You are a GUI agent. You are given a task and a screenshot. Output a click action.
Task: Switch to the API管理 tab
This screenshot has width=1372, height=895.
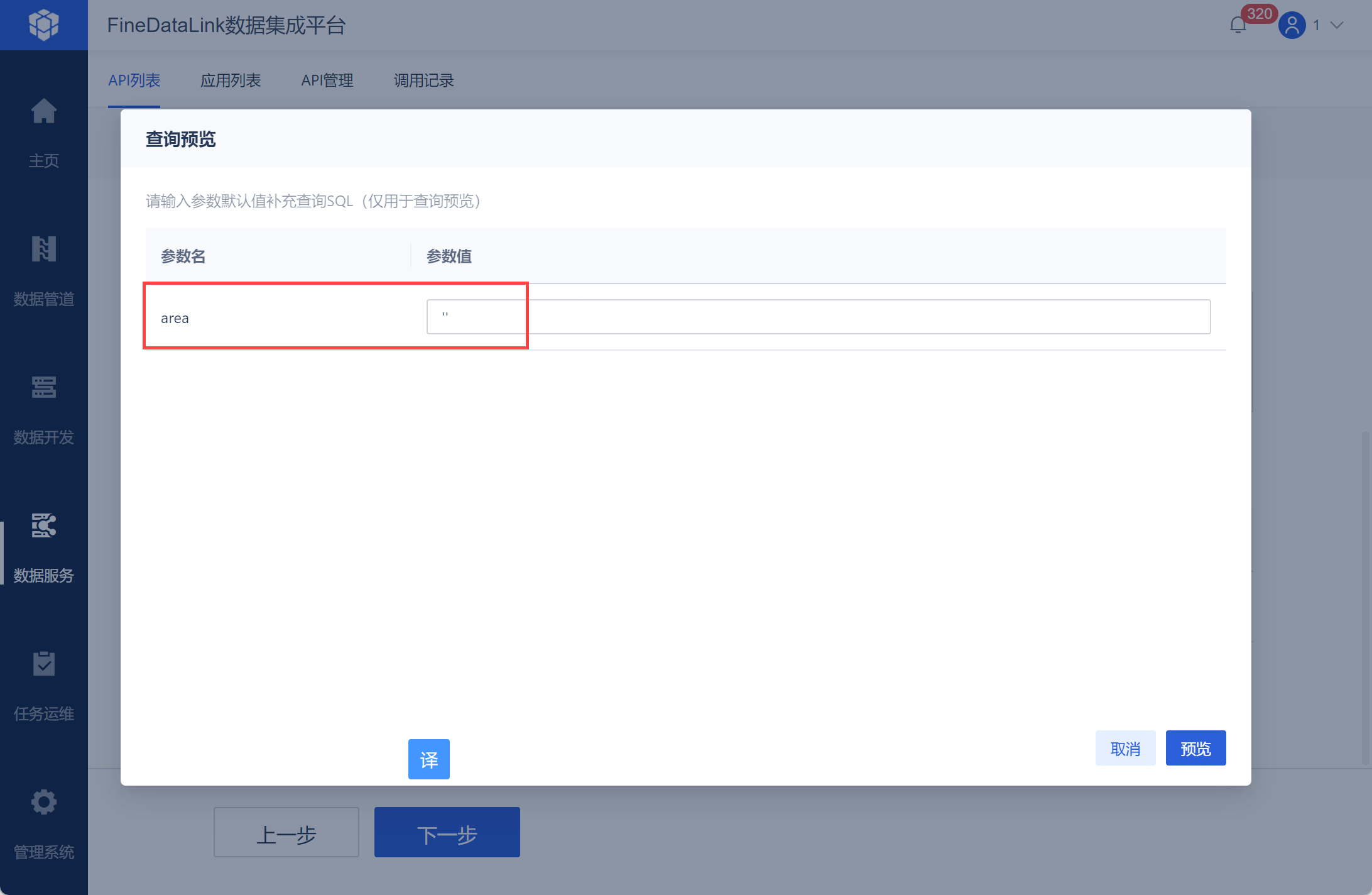(327, 80)
